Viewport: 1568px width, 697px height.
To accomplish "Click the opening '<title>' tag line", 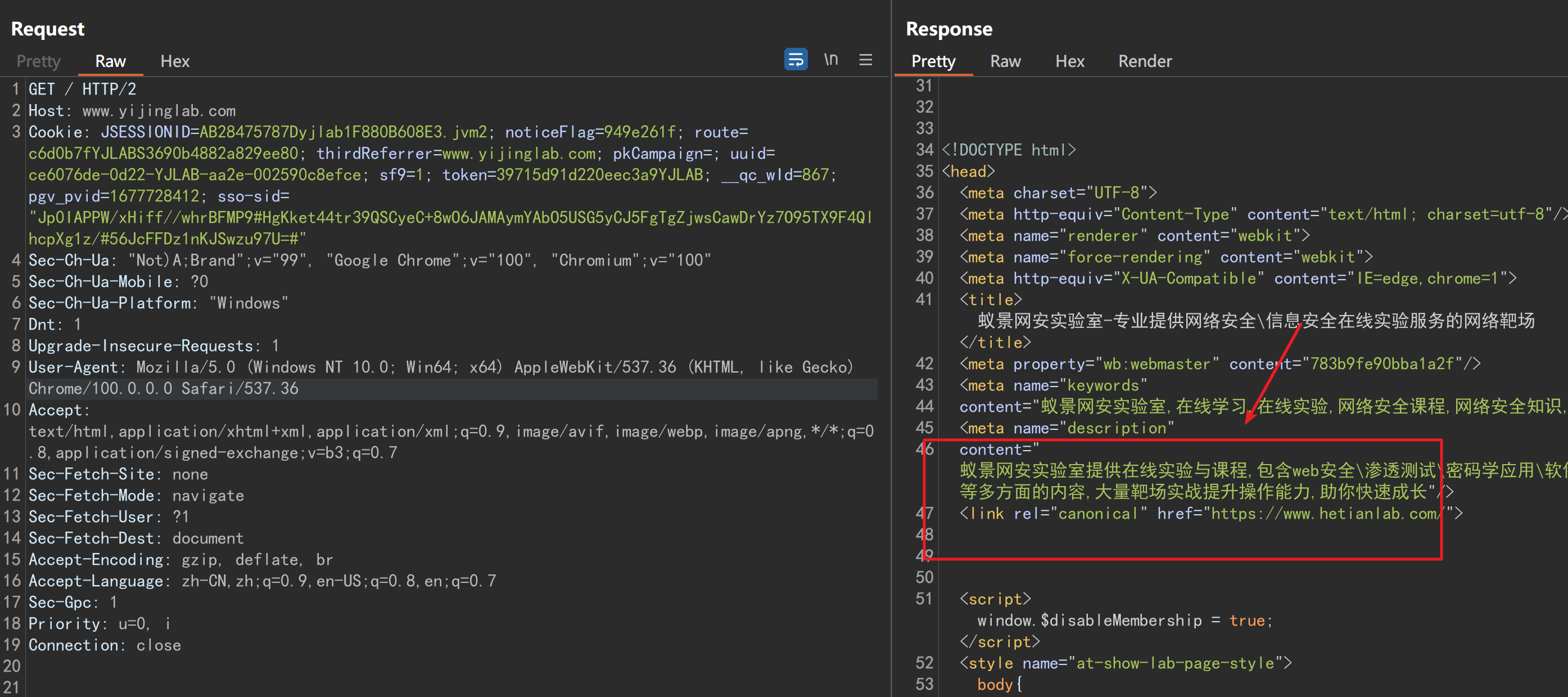I will [991, 299].
